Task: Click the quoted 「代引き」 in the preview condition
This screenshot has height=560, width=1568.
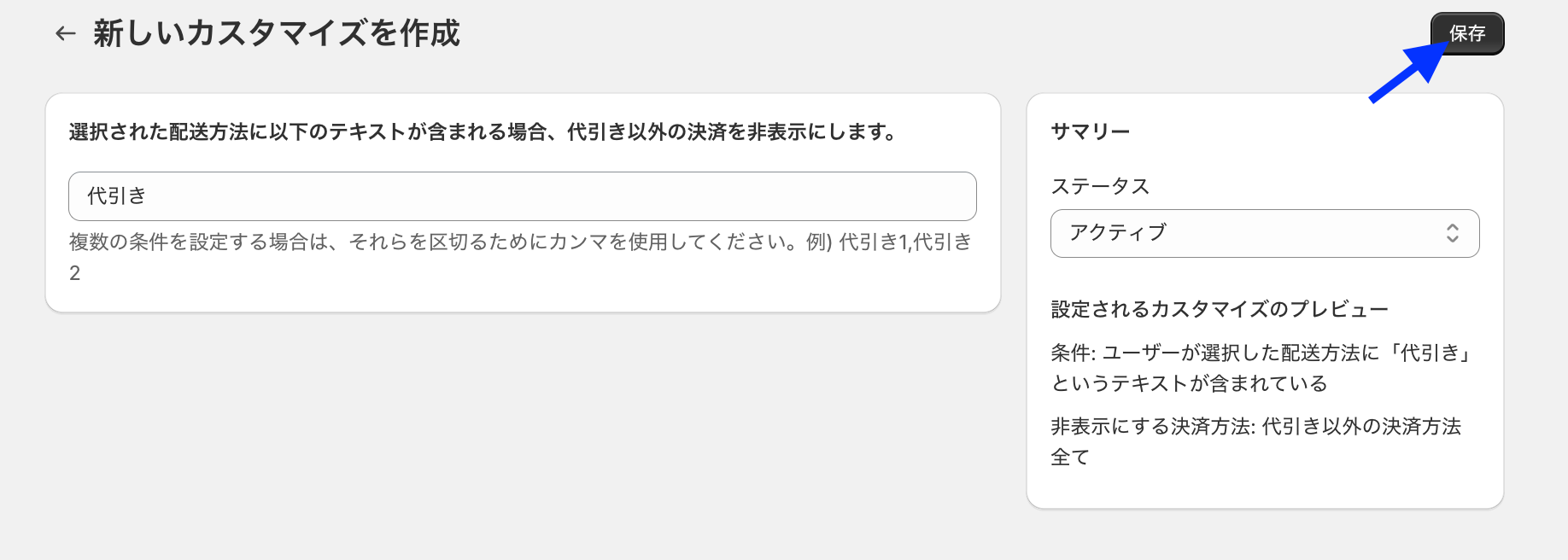Action: (x=1431, y=353)
